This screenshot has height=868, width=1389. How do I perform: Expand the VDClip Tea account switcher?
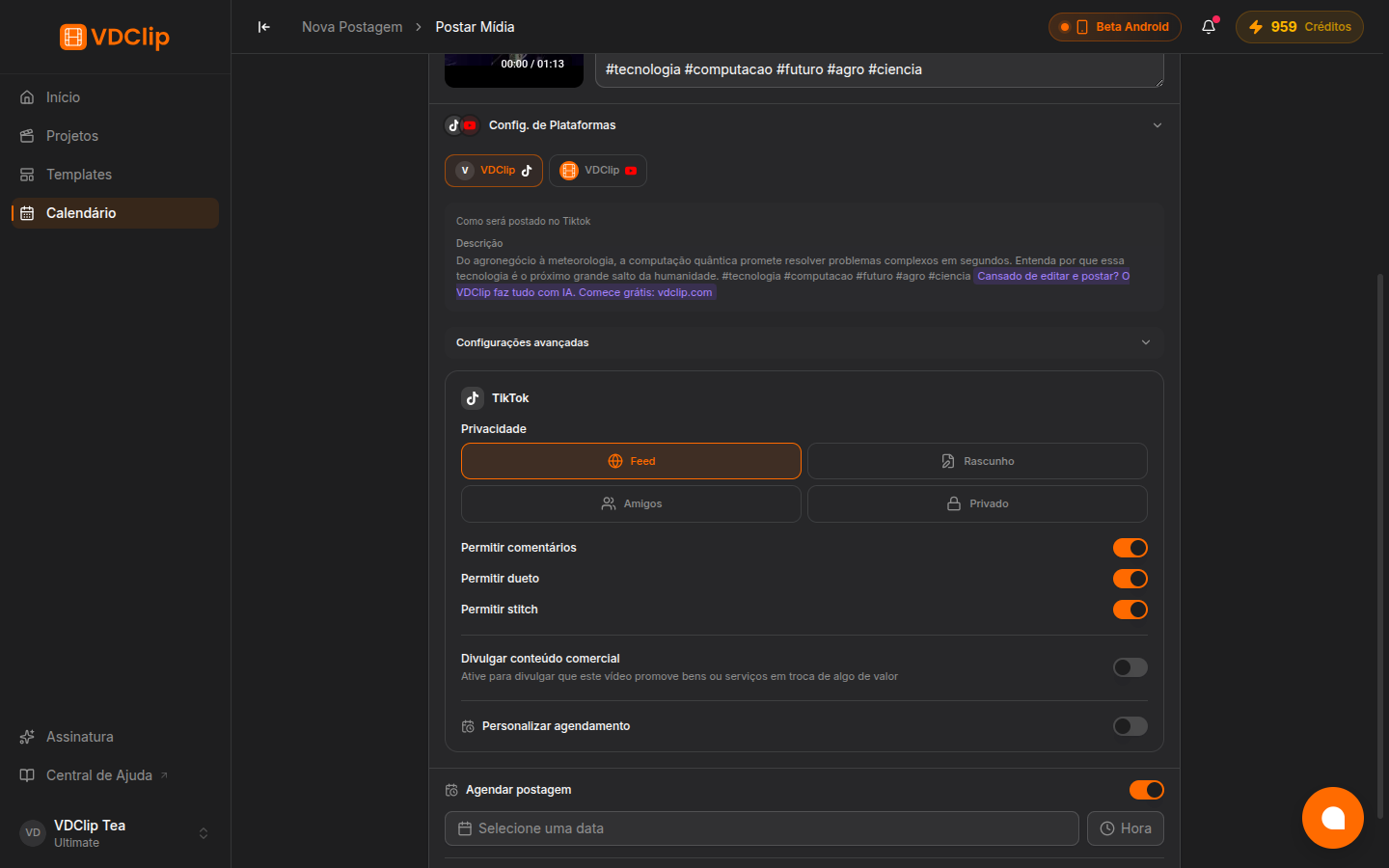point(115,833)
